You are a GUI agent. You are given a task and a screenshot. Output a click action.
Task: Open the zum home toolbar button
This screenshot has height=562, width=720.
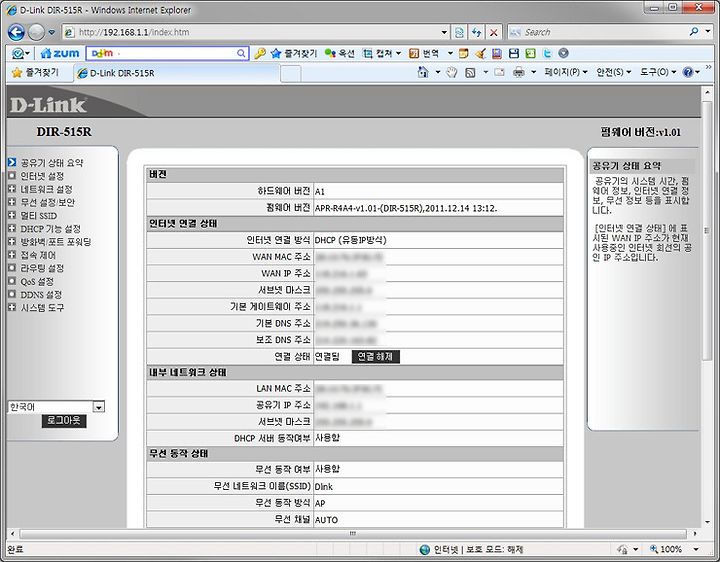click(60, 53)
